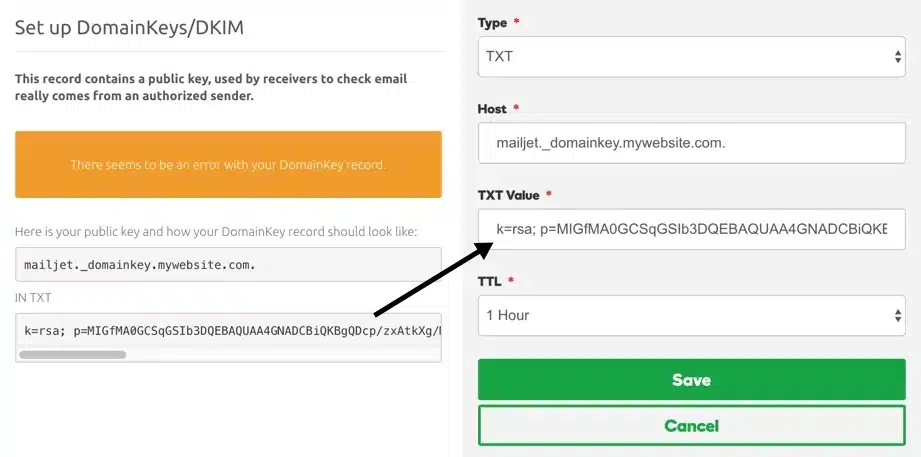Click the orange DomainKey error banner
Screen dimensions: 921x457
(228, 164)
